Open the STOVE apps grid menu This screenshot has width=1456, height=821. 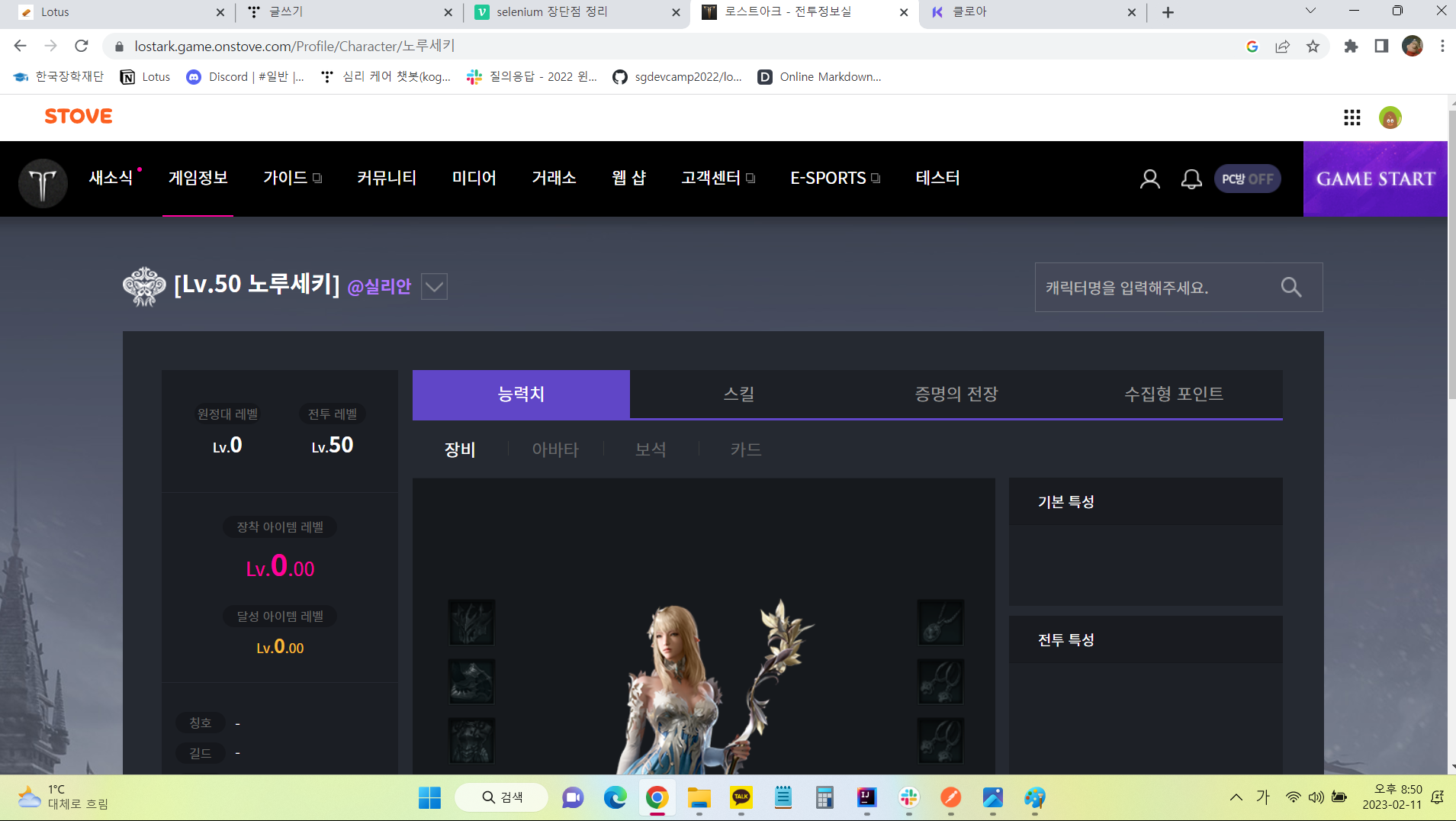[1352, 118]
